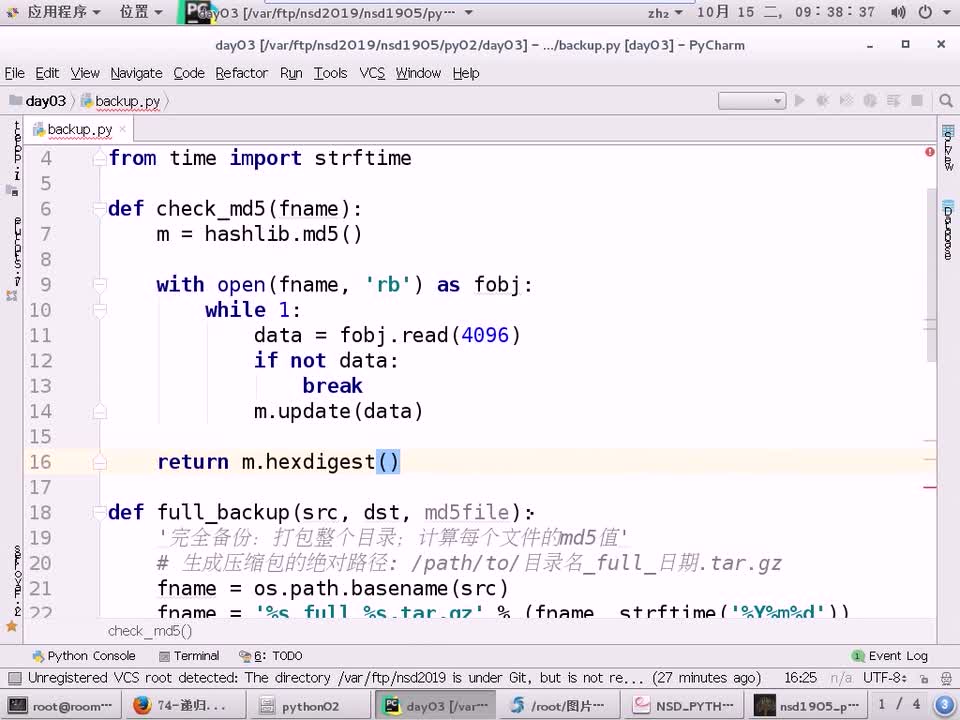The height and width of the screenshot is (720, 960).
Task: Toggle the read-only lock icon in status bar
Action: 924,678
